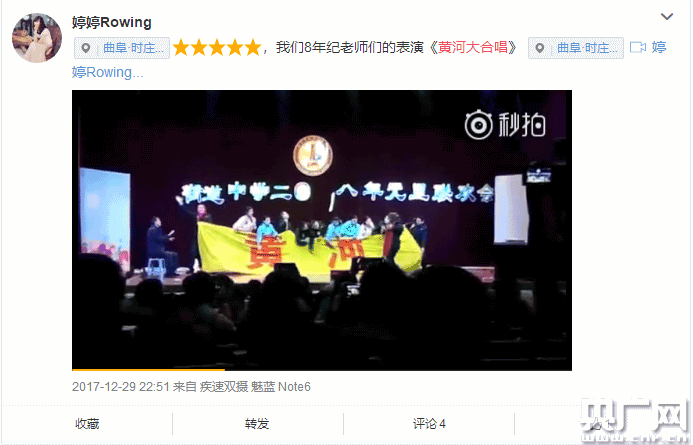Open the 婷Rowing... video link text
The image size is (693, 445).
(107, 72)
